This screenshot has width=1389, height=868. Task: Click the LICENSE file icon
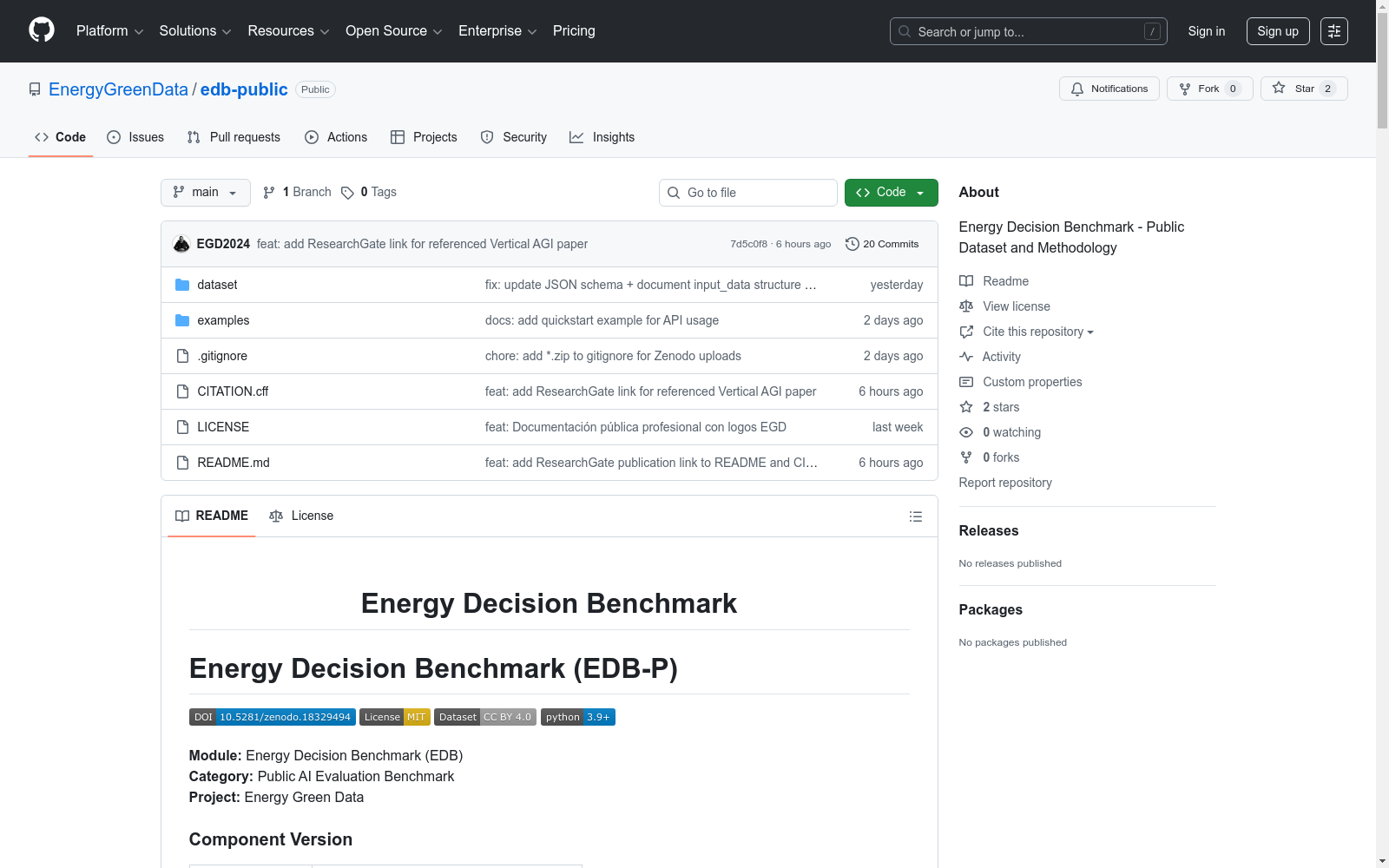[182, 427]
